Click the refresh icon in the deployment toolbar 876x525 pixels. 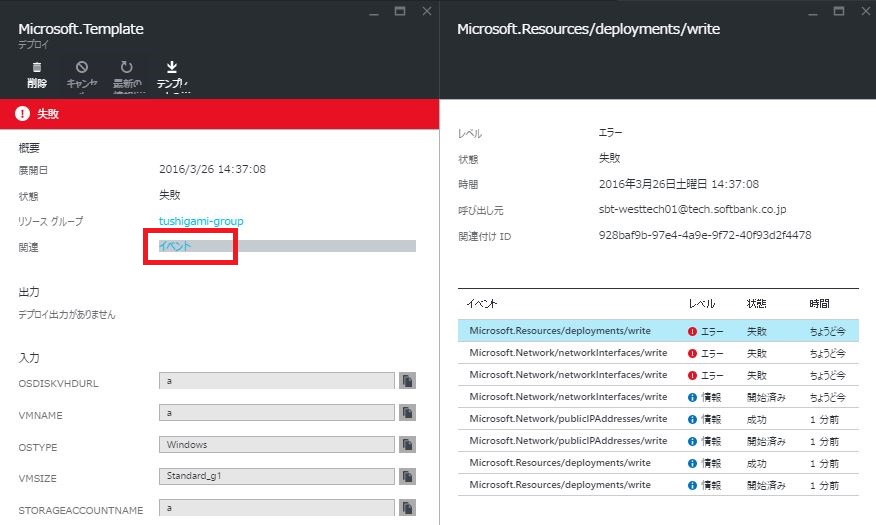(127, 67)
